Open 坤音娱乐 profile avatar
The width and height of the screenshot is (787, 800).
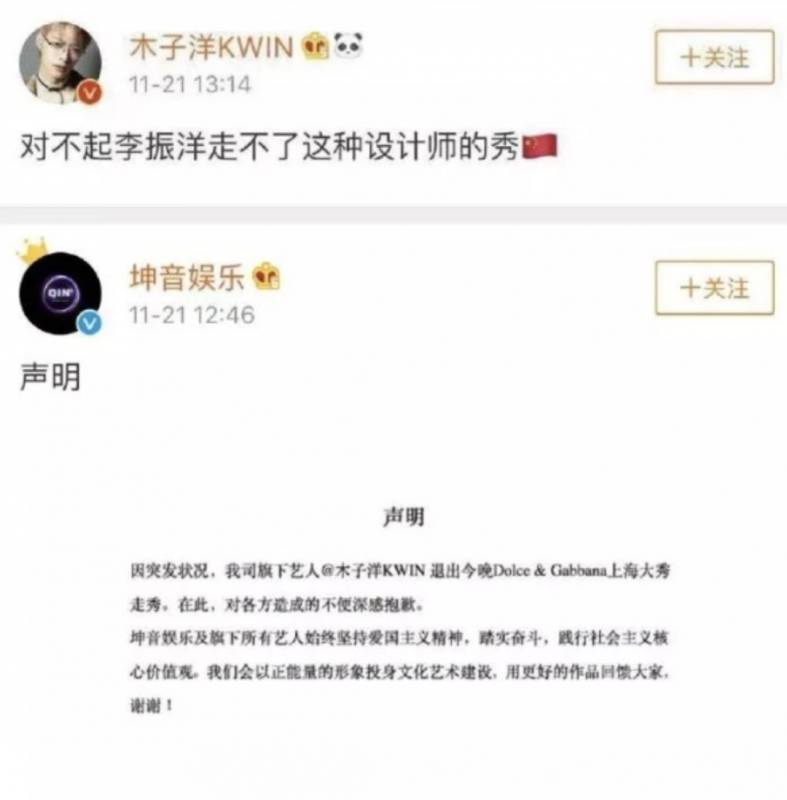[x=60, y=293]
